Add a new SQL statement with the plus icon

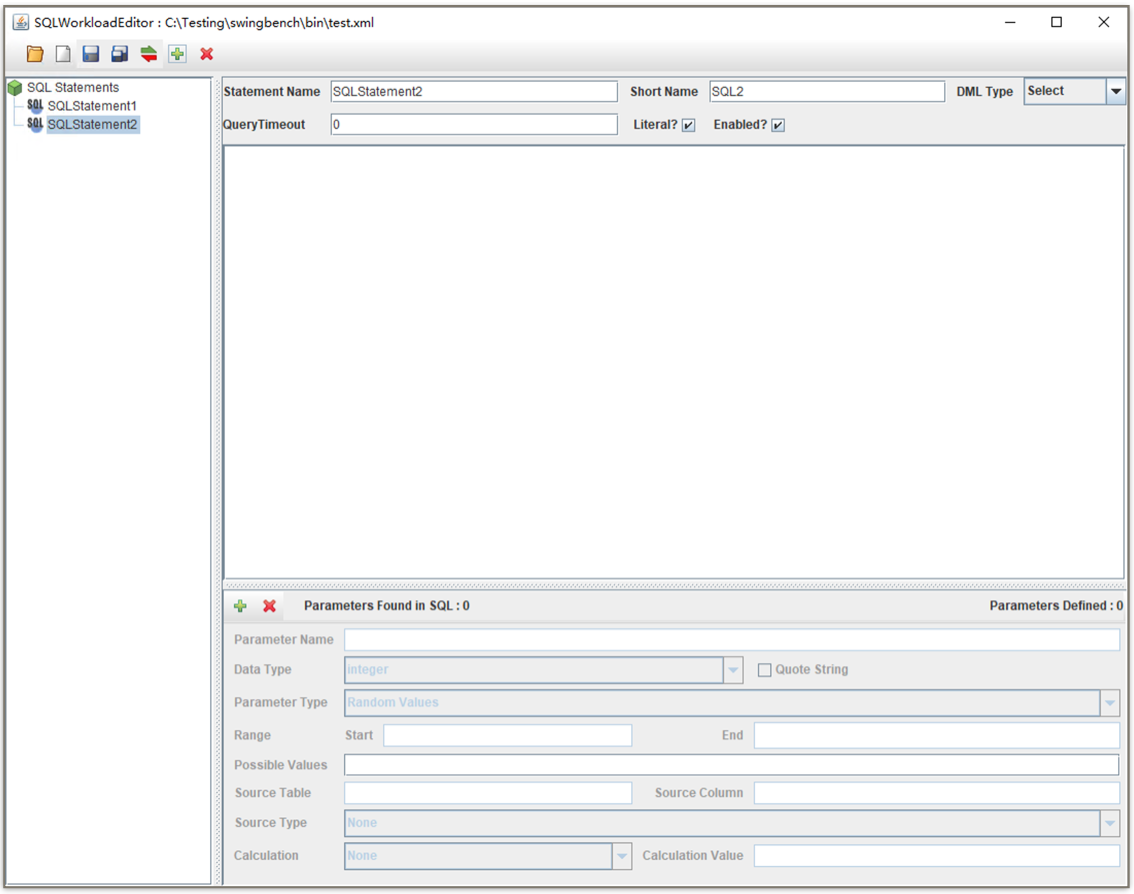177,53
